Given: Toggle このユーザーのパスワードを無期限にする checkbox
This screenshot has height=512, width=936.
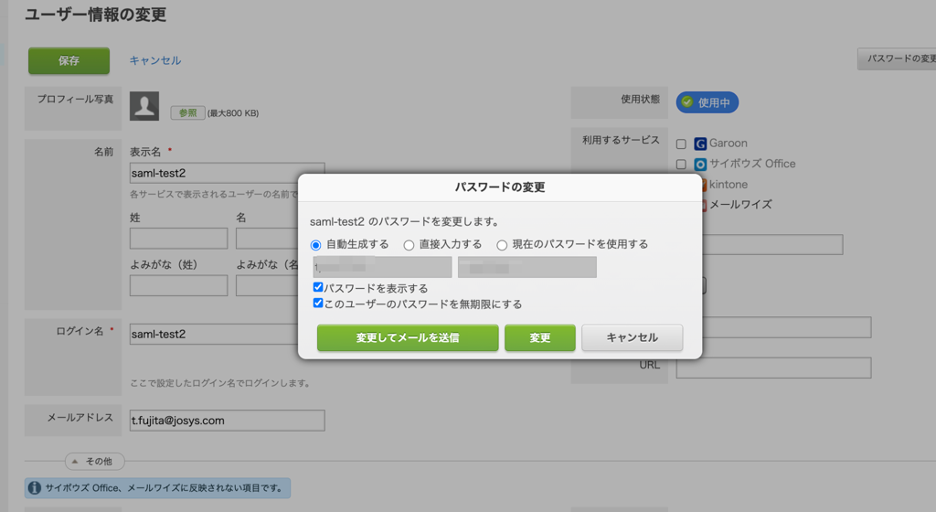Looking at the screenshot, I should click(318, 303).
